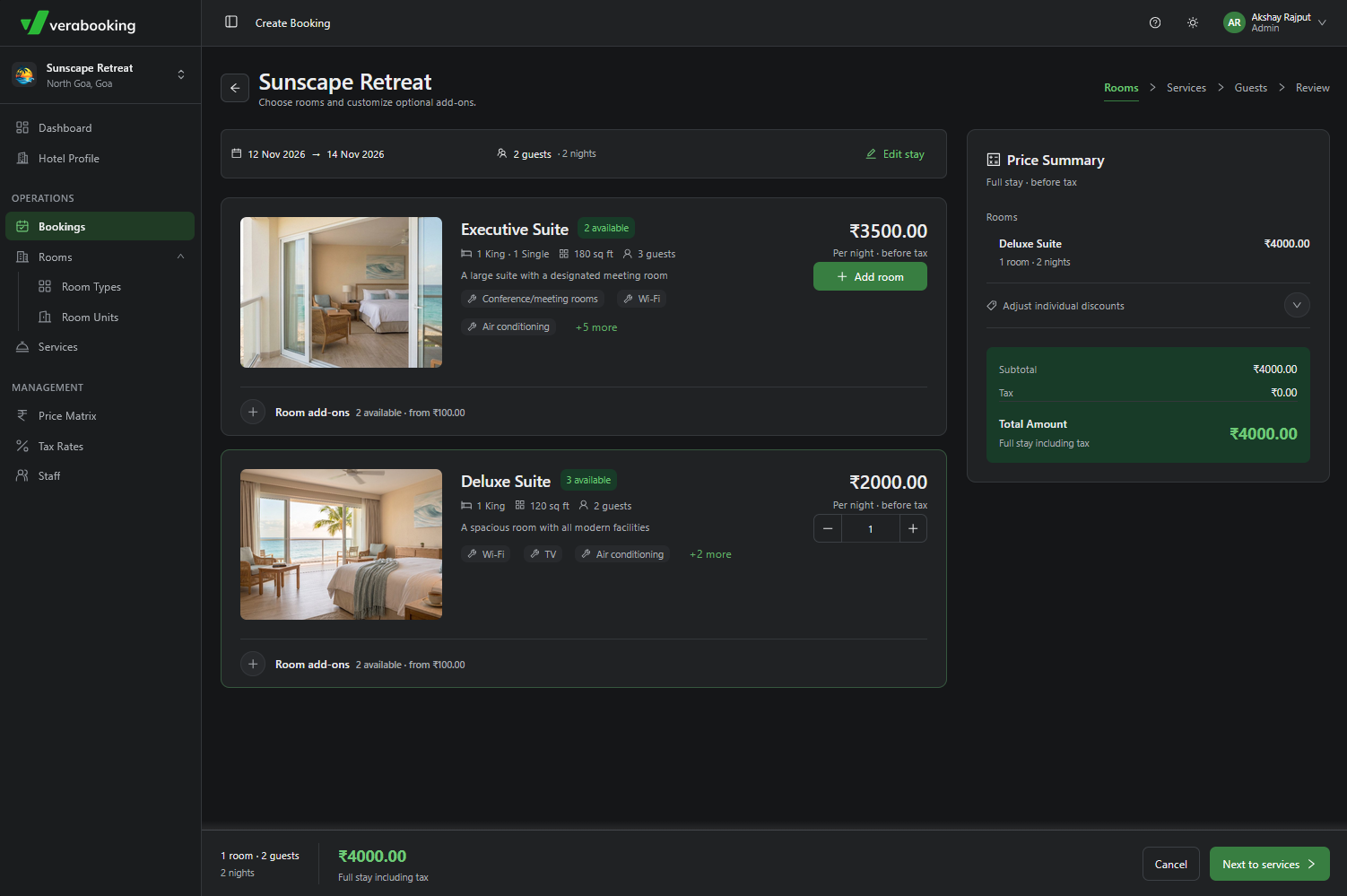Select Bookings in the sidebar
Viewport: 1347px width, 896px height.
[x=100, y=227]
